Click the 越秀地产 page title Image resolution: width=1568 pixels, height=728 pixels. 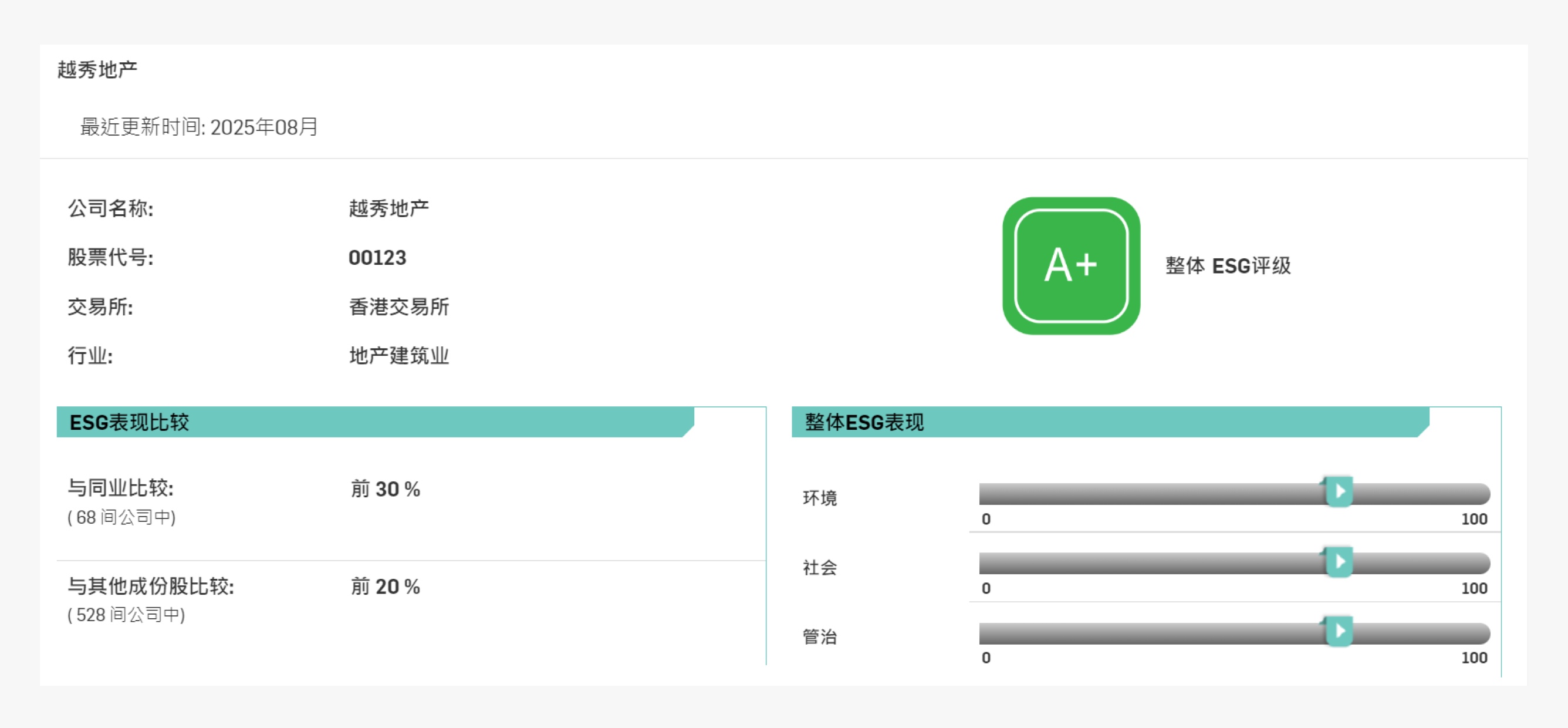point(97,69)
